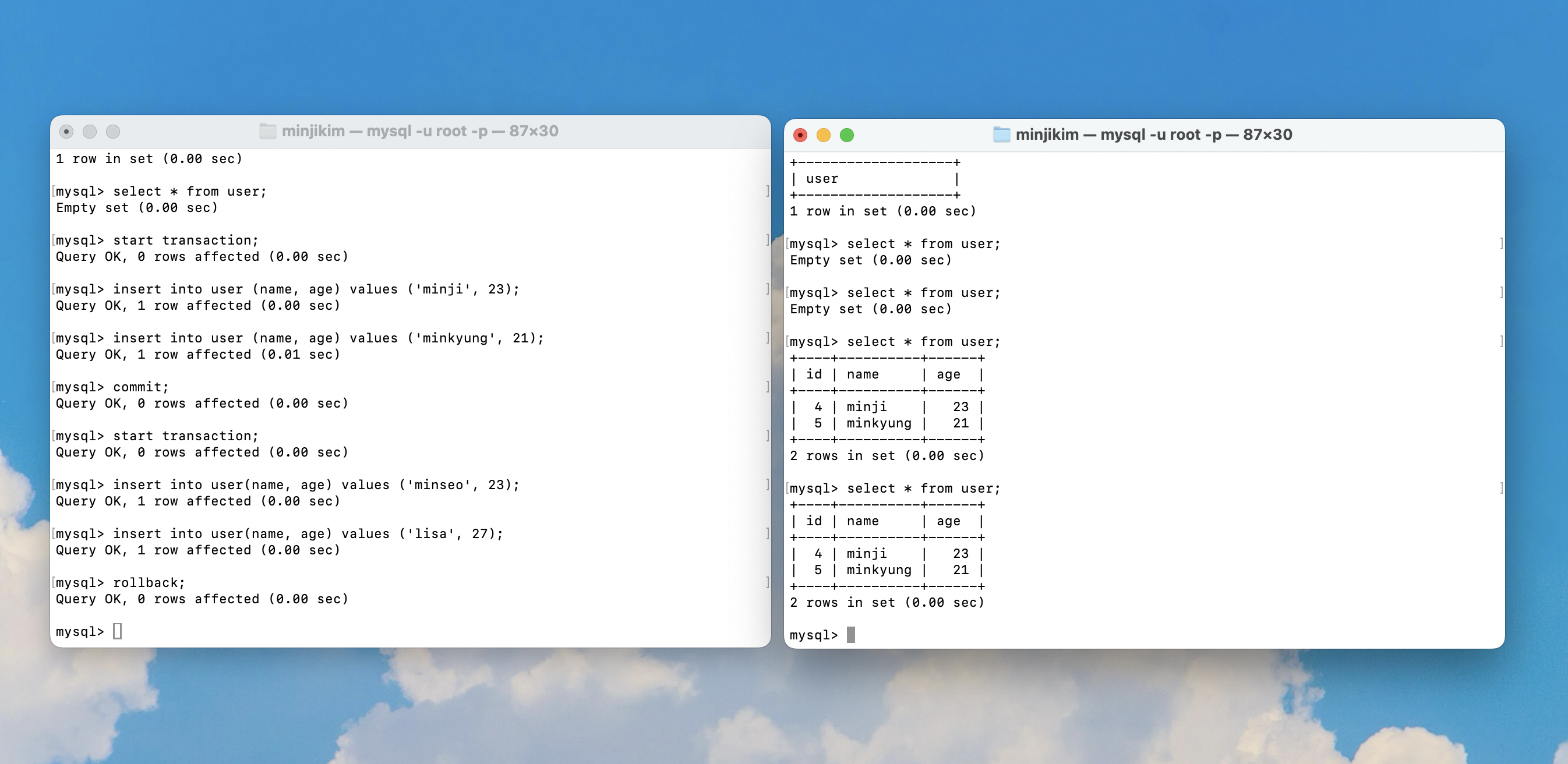
Task: Click the inactive zoom button of left terminal
Action: coord(112,132)
